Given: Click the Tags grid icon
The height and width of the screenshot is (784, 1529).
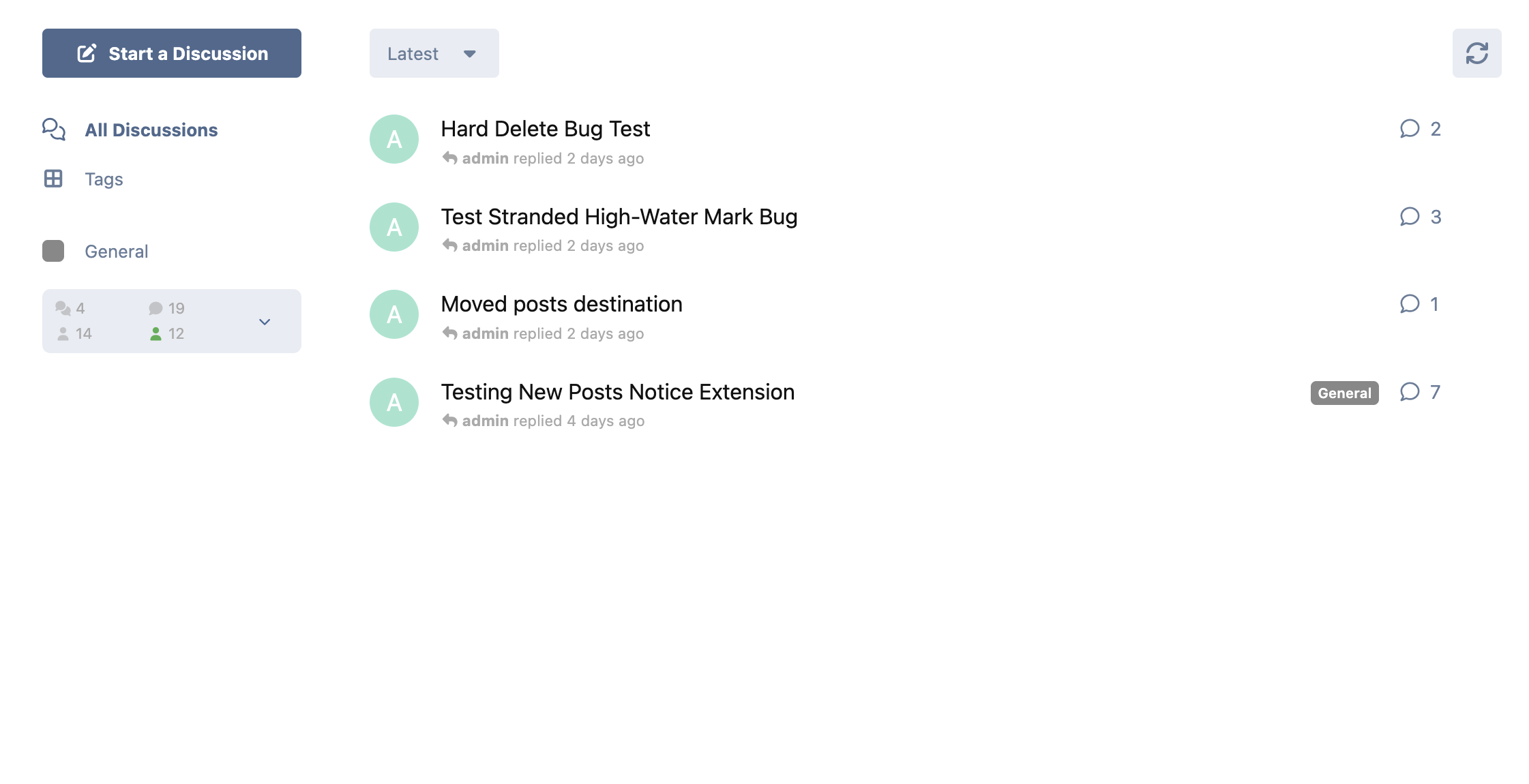Looking at the screenshot, I should coord(53,179).
